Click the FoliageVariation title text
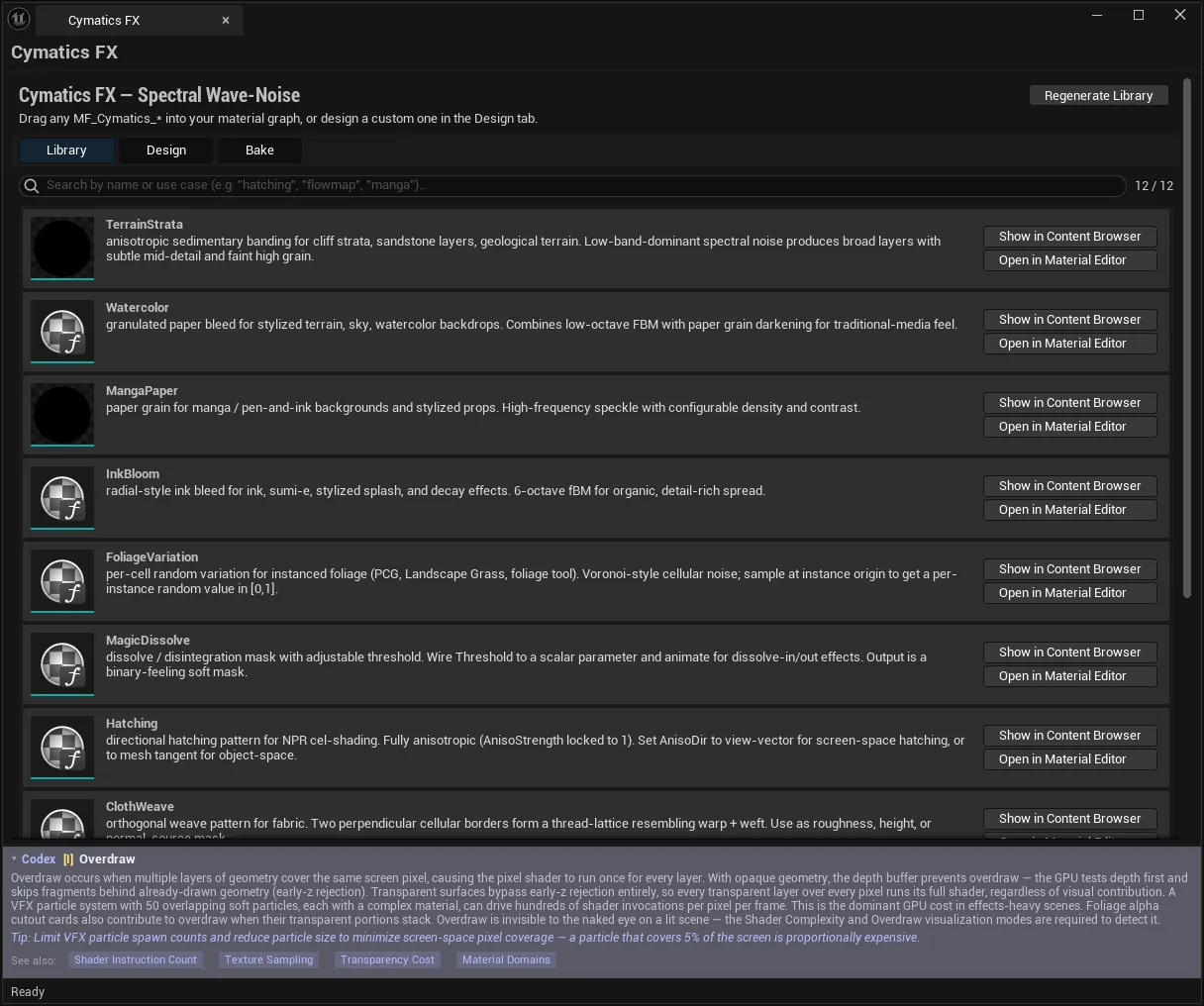The height and width of the screenshot is (1006, 1204). tap(152, 557)
